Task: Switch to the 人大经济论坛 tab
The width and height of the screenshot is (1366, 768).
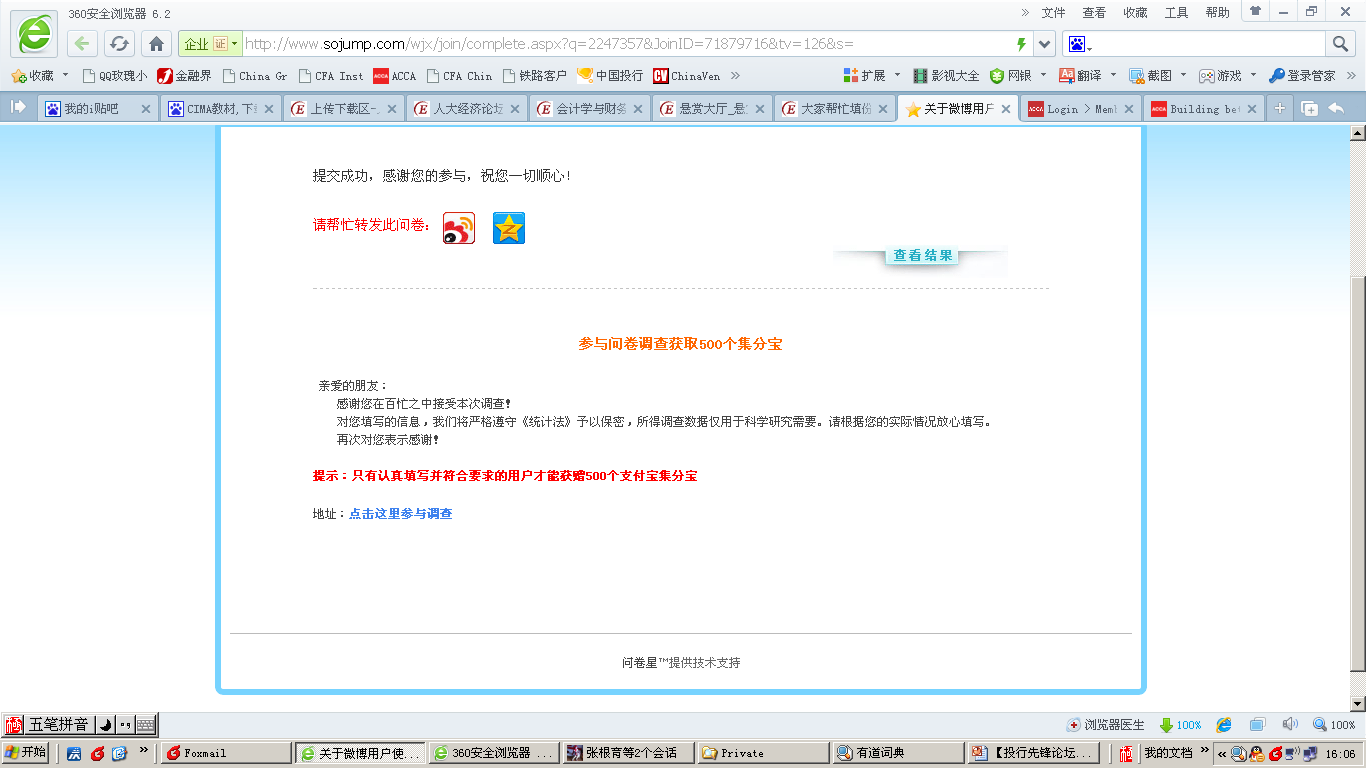Action: tap(468, 109)
